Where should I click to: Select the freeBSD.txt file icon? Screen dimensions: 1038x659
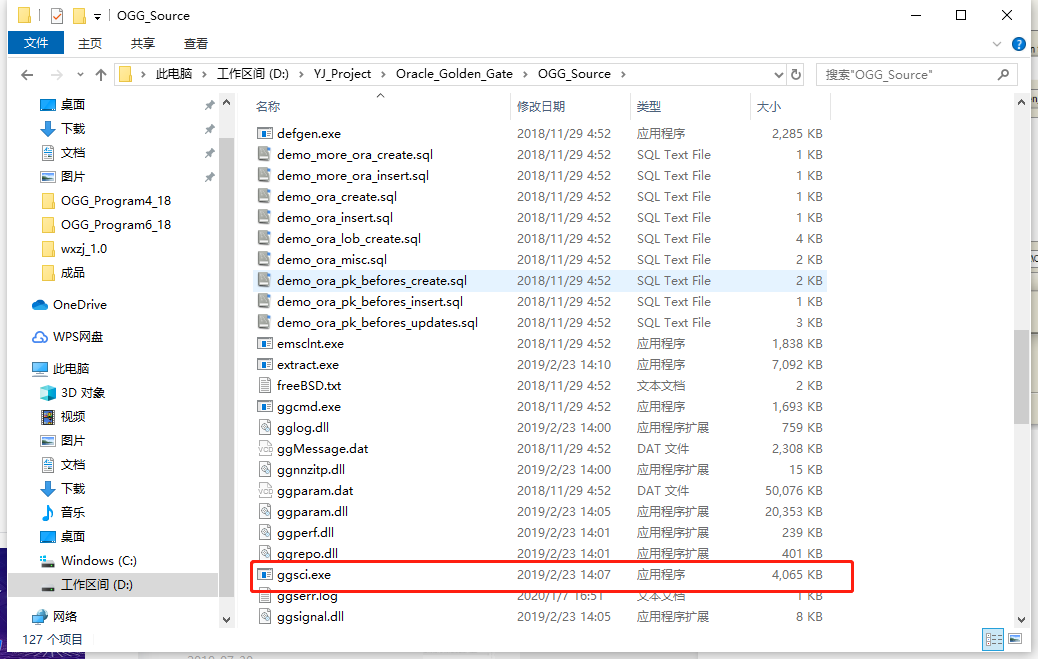[x=265, y=385]
